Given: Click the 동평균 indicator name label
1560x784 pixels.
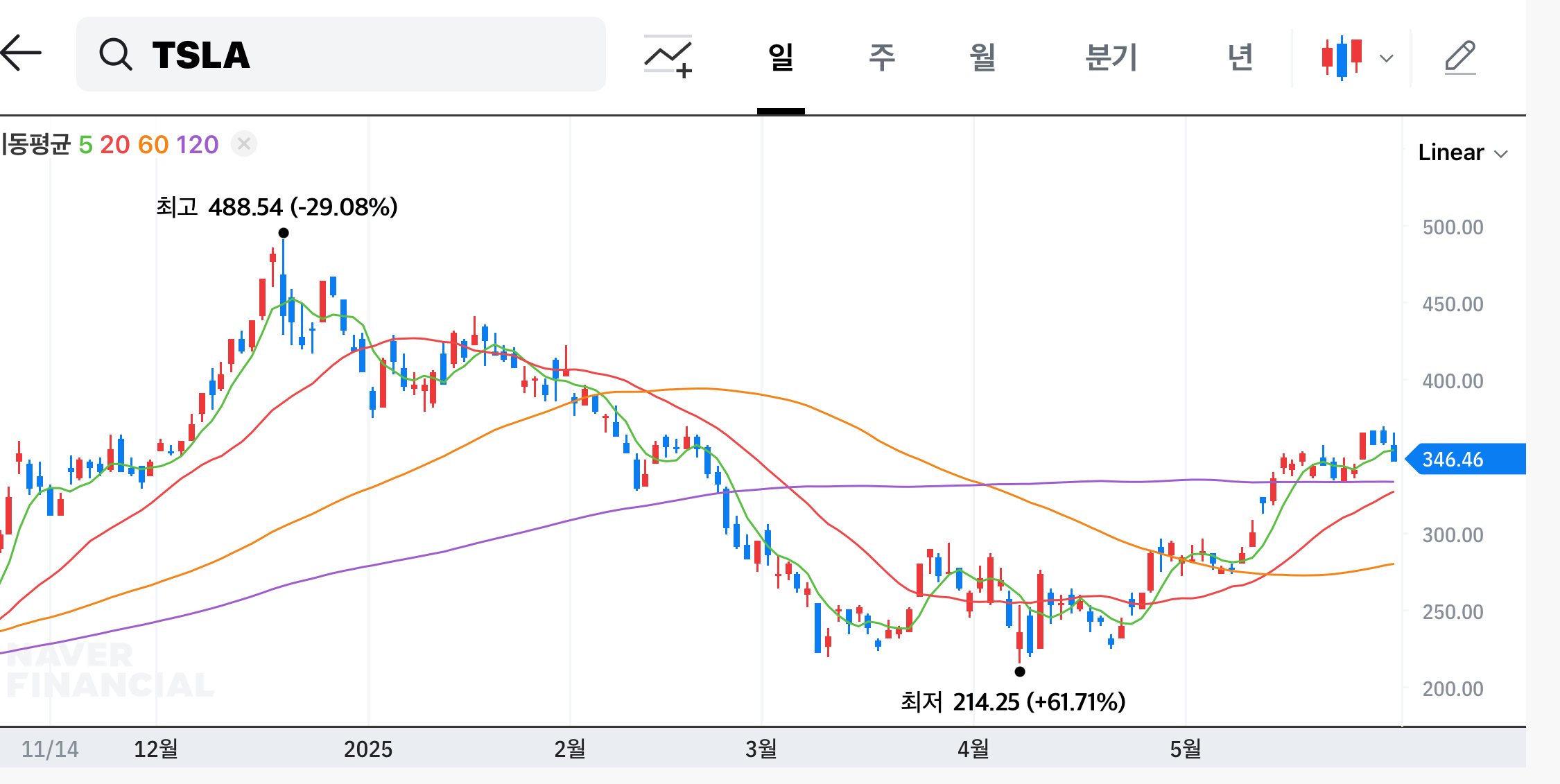Looking at the screenshot, I should click(35, 144).
